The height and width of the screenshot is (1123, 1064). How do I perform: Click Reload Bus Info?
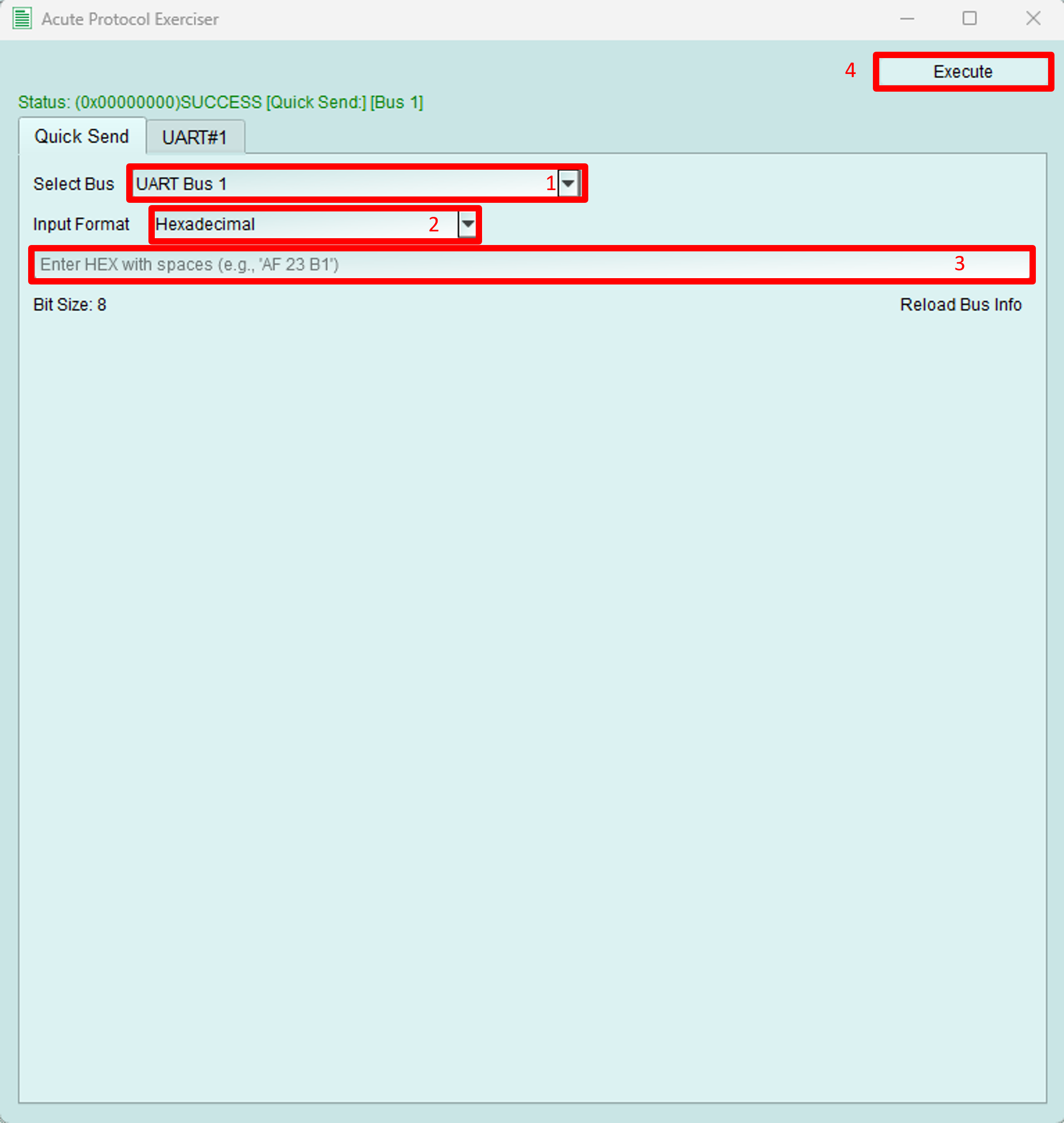[x=960, y=305]
